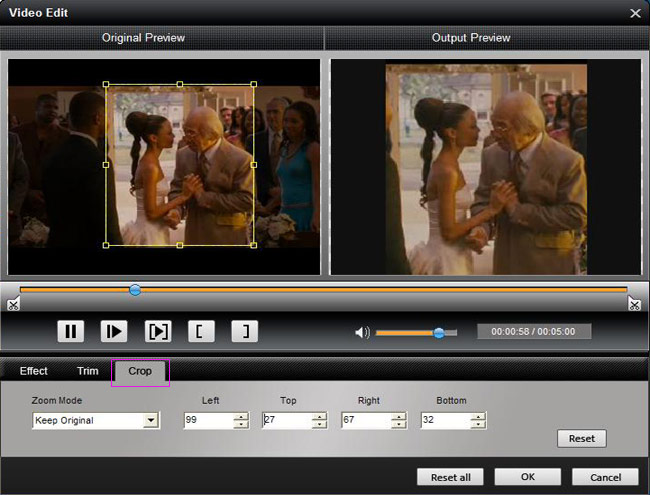Click the Top crop value field
The height and width of the screenshot is (495, 650).
point(285,420)
